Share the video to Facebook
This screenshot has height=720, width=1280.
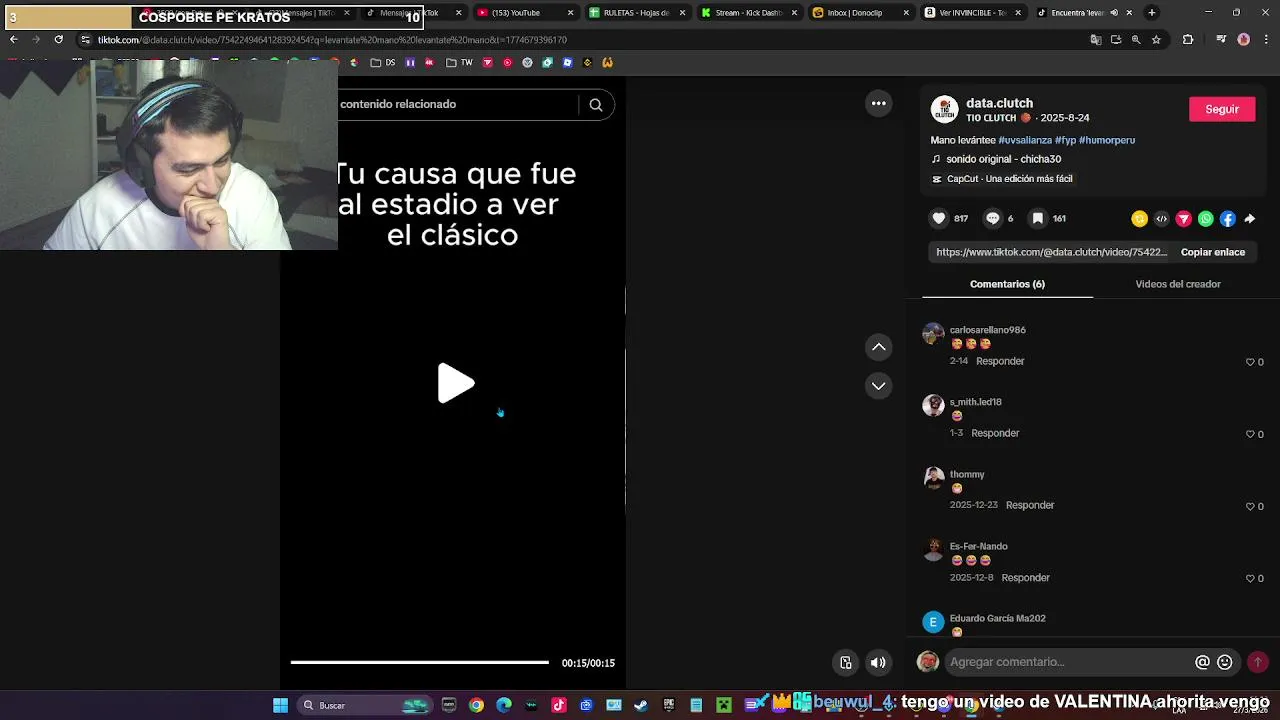[x=1227, y=219]
